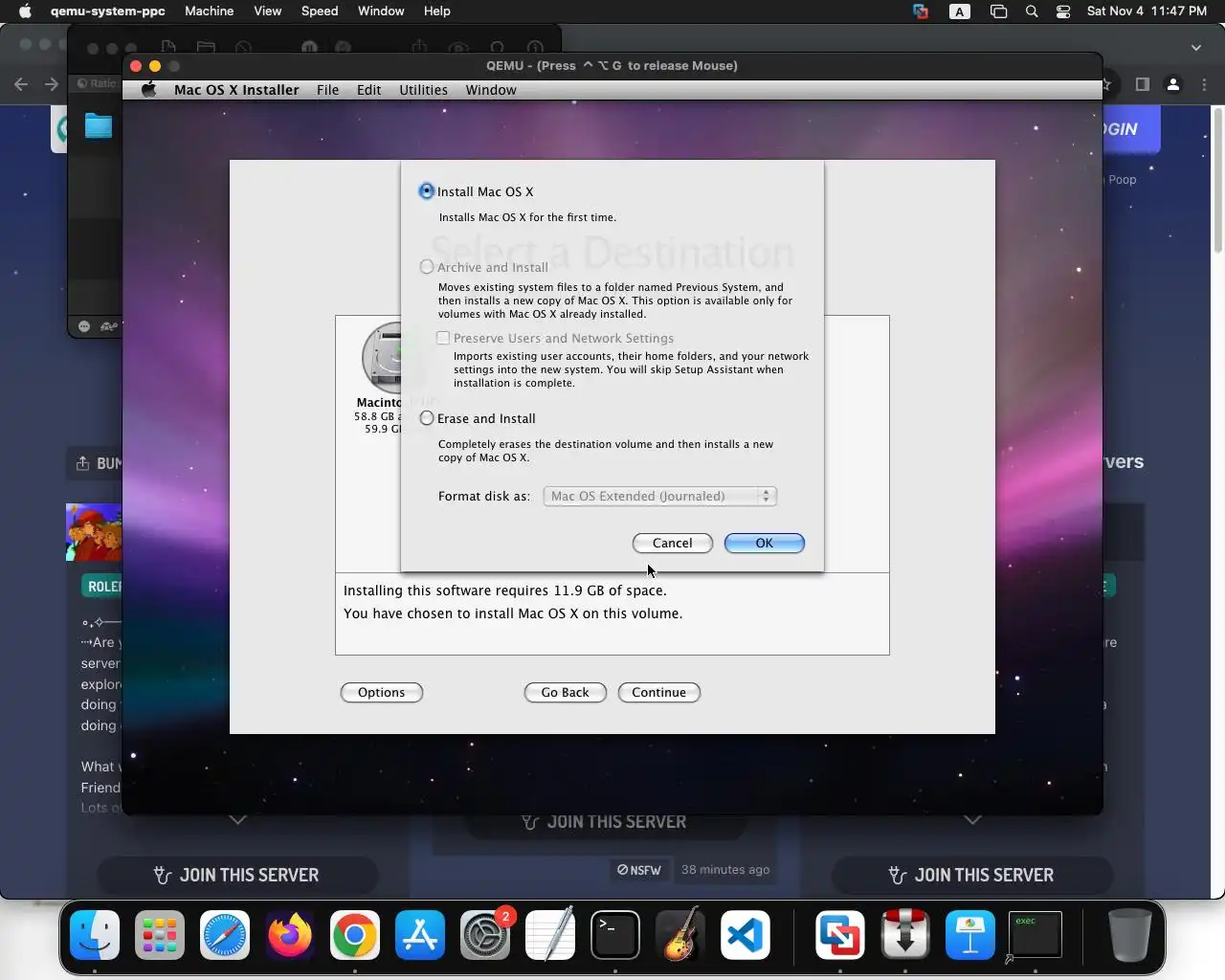Click Cancel in options sheet
The width and height of the screenshot is (1225, 980).
click(673, 543)
